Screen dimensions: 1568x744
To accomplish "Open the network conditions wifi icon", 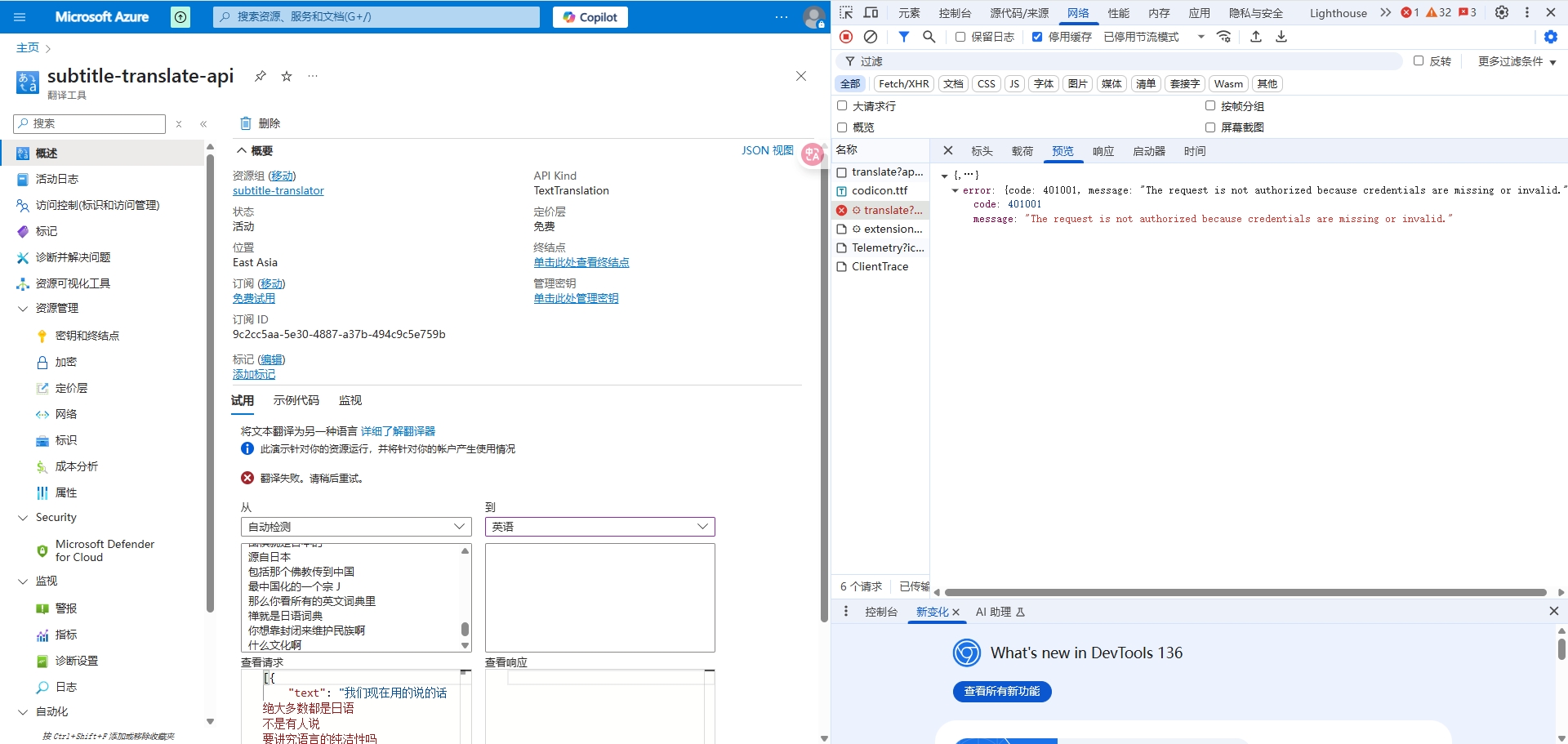I will tap(1223, 37).
